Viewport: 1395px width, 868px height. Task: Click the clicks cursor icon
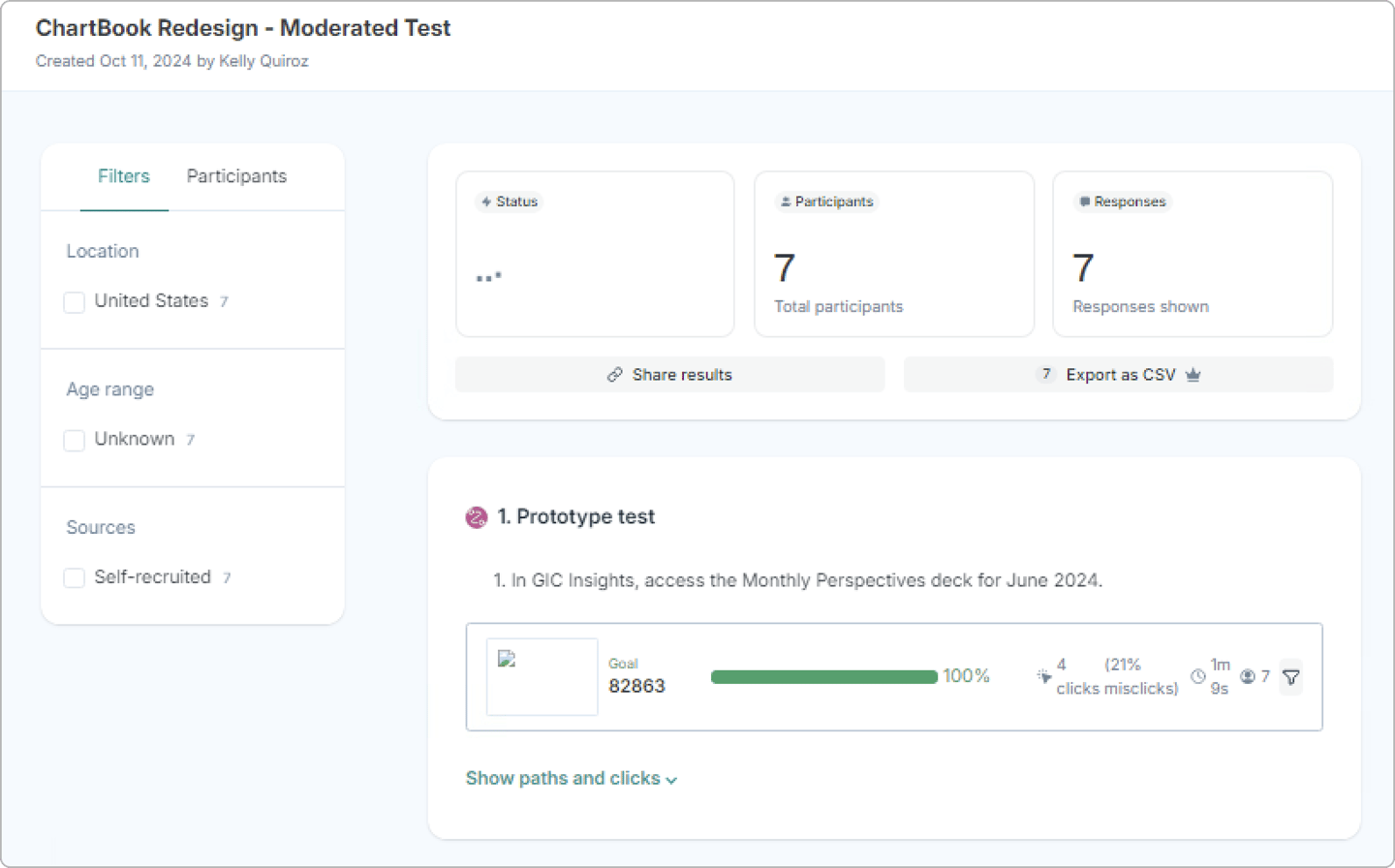point(1043,676)
